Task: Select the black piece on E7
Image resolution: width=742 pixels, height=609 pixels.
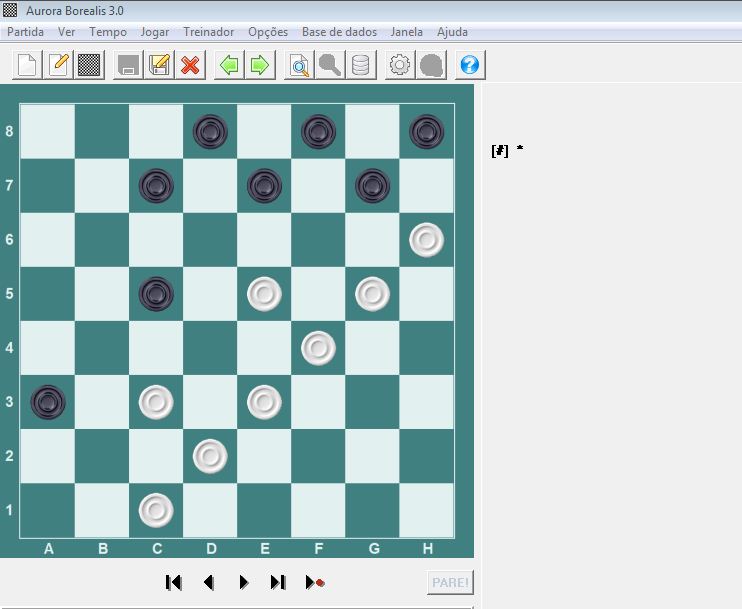Action: (264, 185)
